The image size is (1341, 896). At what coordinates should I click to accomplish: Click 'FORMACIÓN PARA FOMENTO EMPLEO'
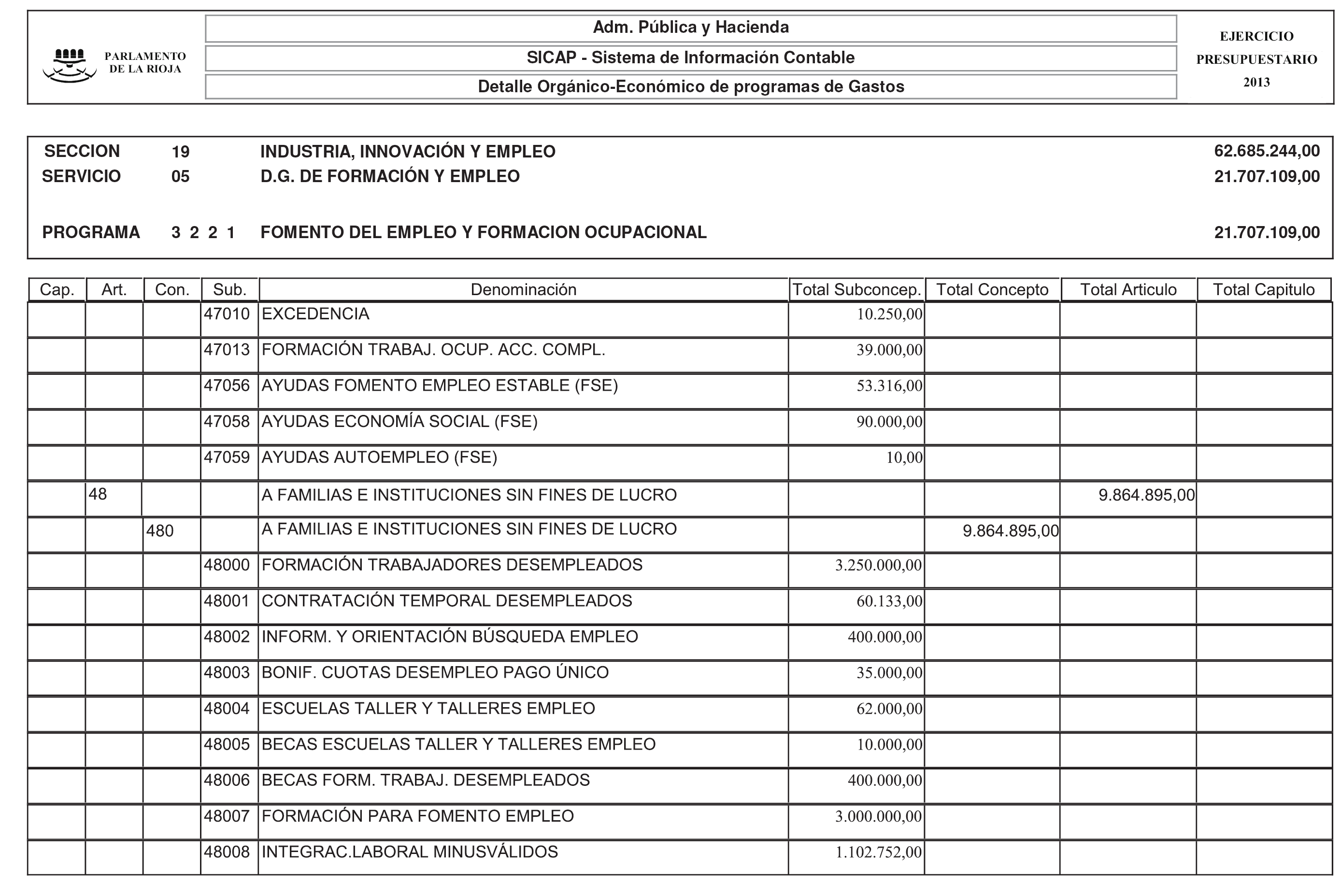[418, 816]
